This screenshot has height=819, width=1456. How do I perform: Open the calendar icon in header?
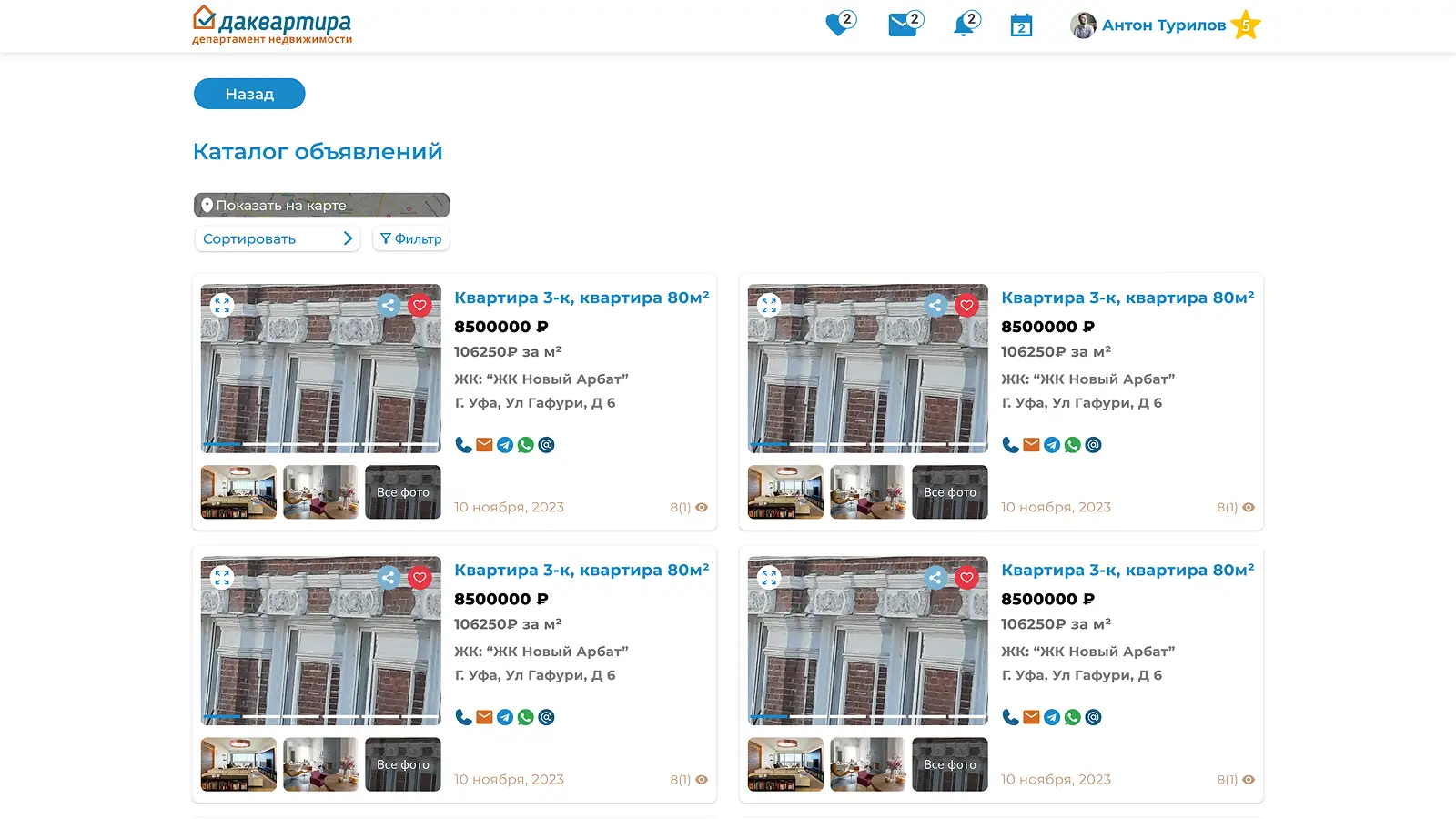pos(1021,25)
